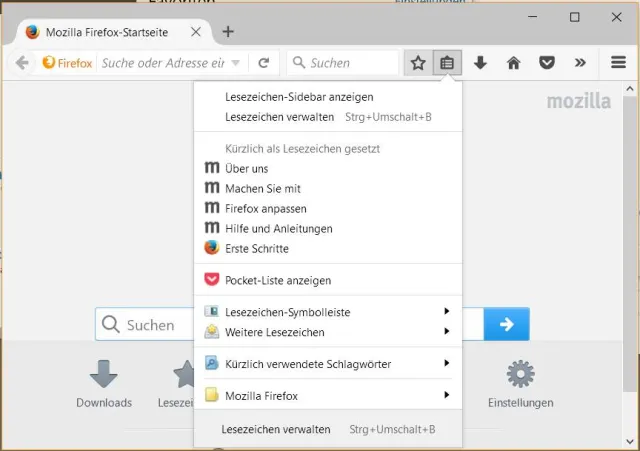This screenshot has width=640, height=451.
Task: Show more toolbar tools overflow chevron
Action: (x=580, y=63)
